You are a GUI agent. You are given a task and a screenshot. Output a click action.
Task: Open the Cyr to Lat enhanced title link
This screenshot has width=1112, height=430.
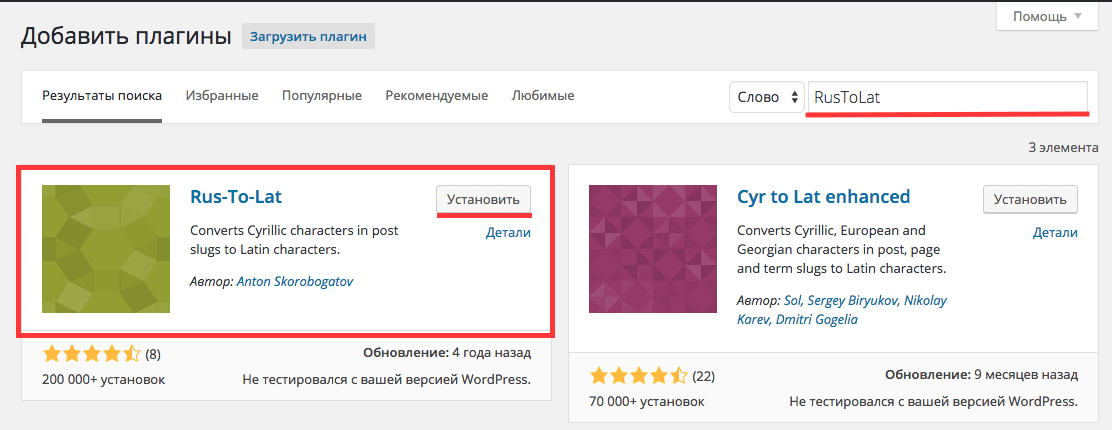pos(823,197)
